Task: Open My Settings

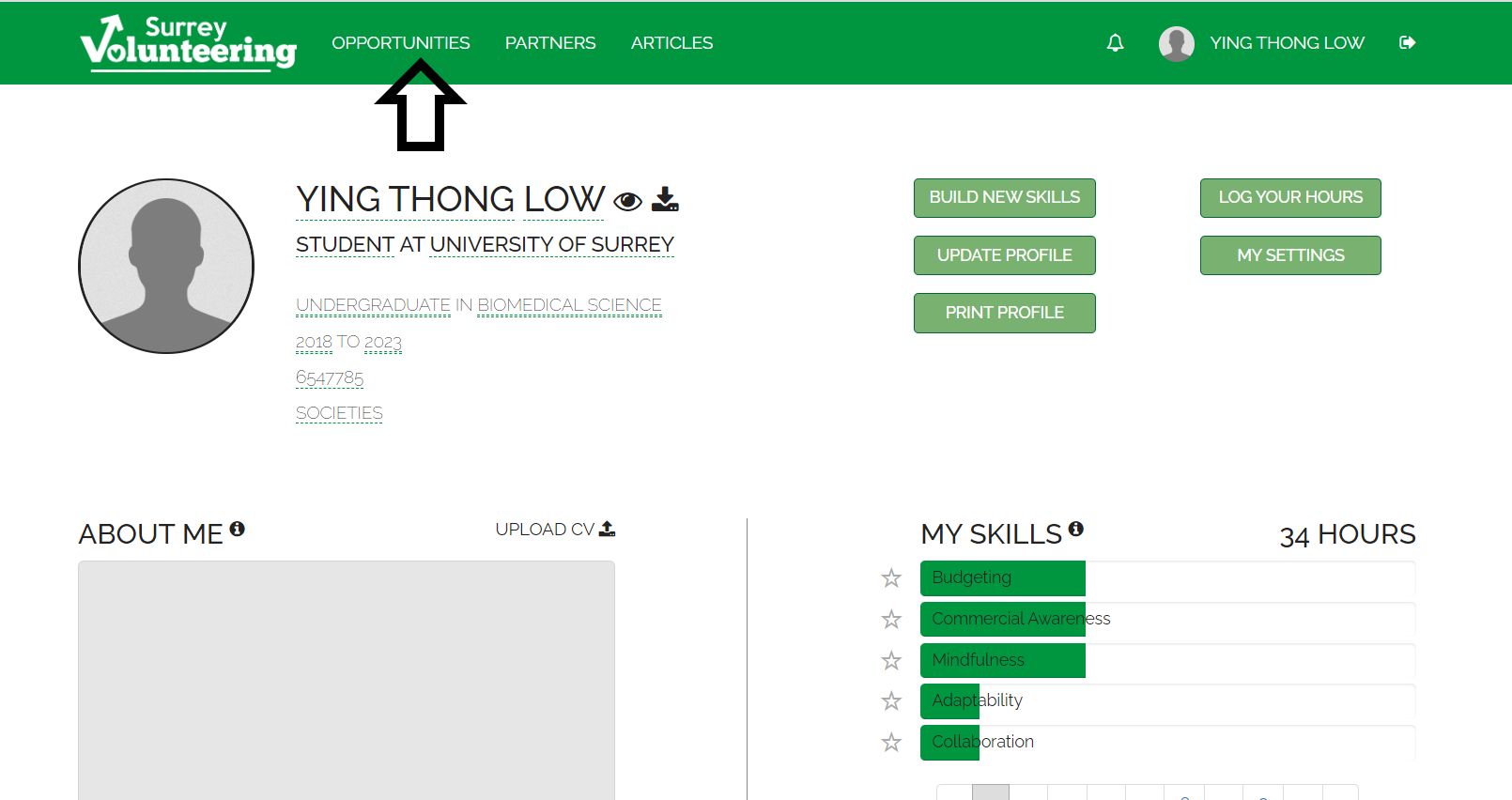Action: click(x=1290, y=255)
